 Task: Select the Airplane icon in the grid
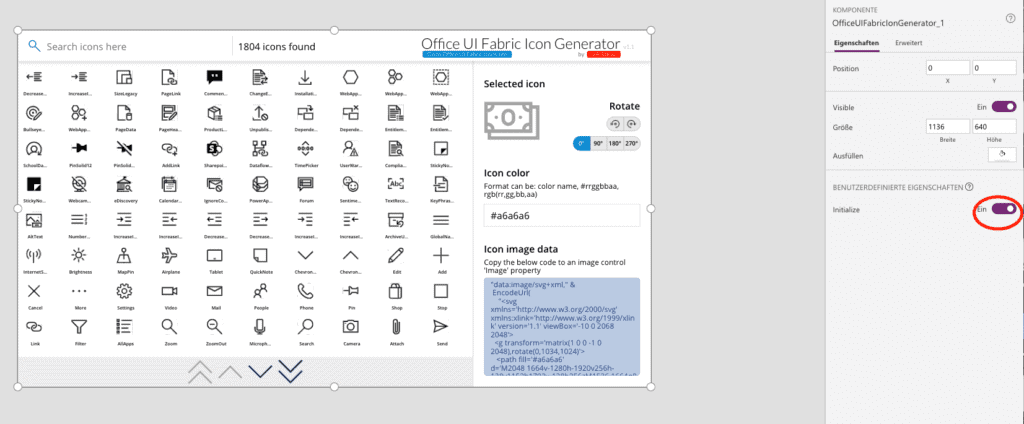click(170, 255)
